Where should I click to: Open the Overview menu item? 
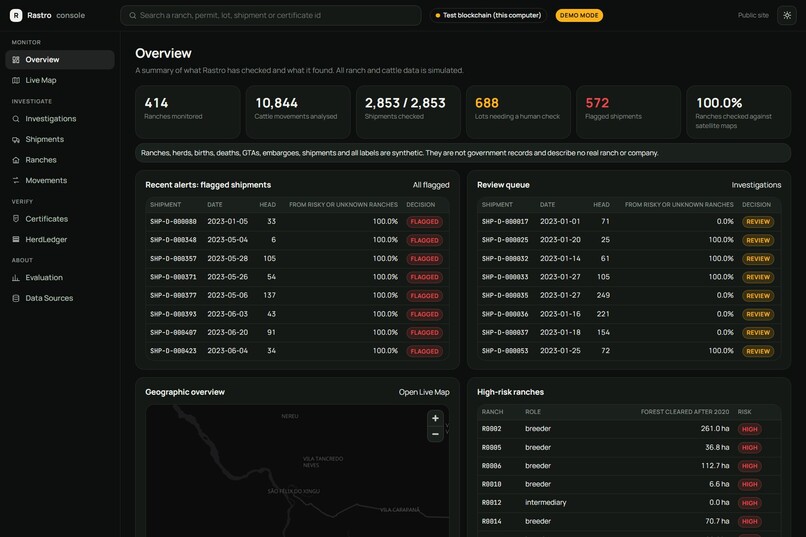pyautogui.click(x=60, y=60)
